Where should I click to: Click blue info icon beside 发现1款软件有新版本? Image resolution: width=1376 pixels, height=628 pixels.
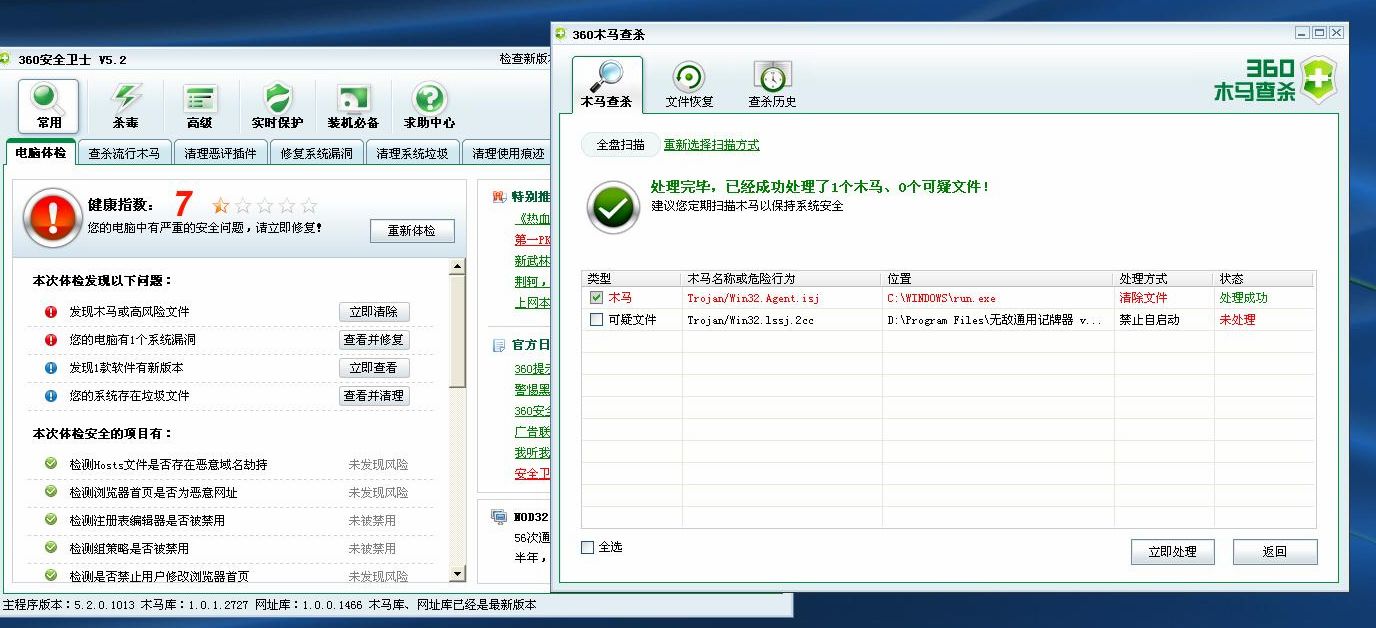pyautogui.click(x=51, y=368)
